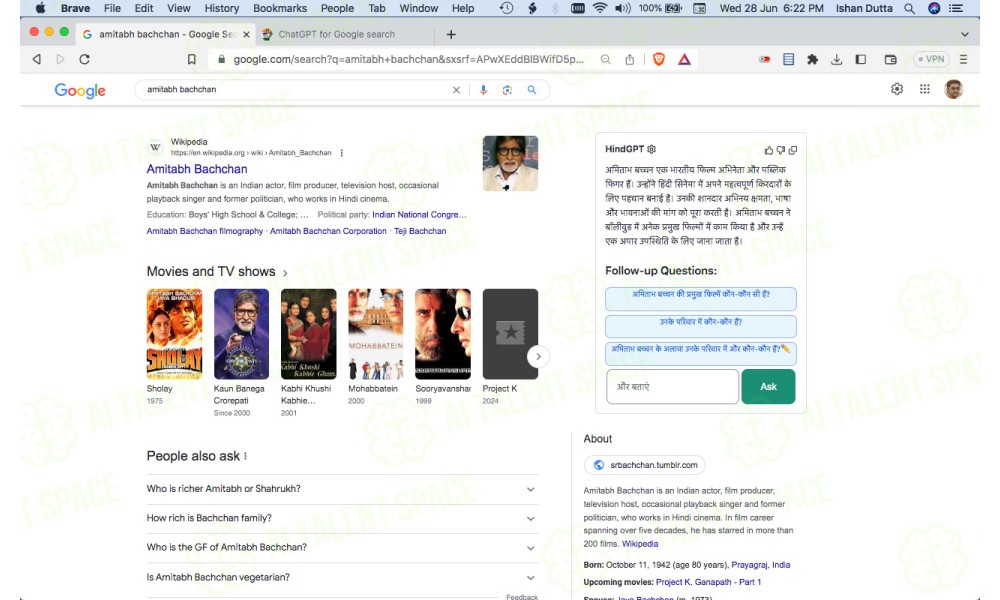
Task: Open srbachchan.tumblr.com link
Action: click(645, 465)
